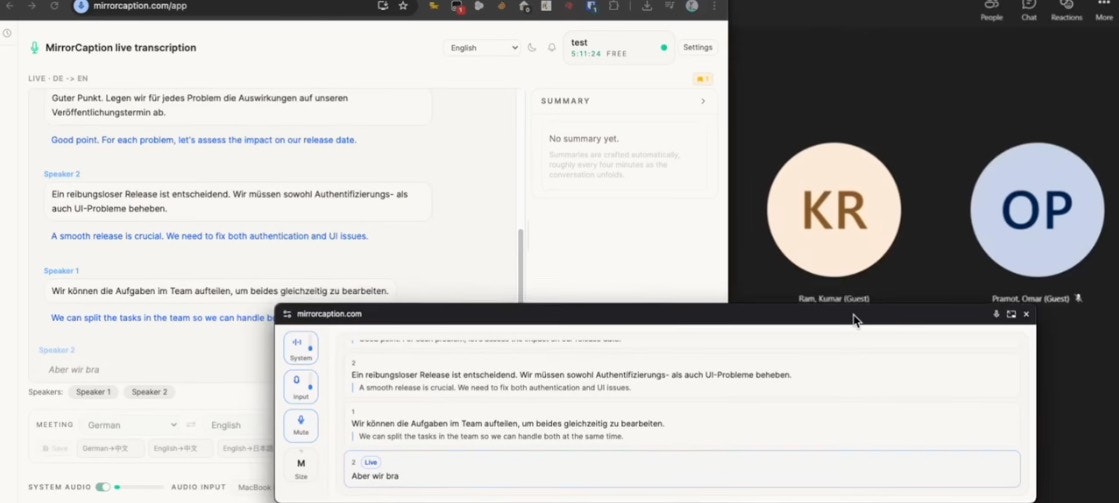The width and height of the screenshot is (1119, 503).
Task: Click the screen cast icon in address bar
Action: (383, 6)
